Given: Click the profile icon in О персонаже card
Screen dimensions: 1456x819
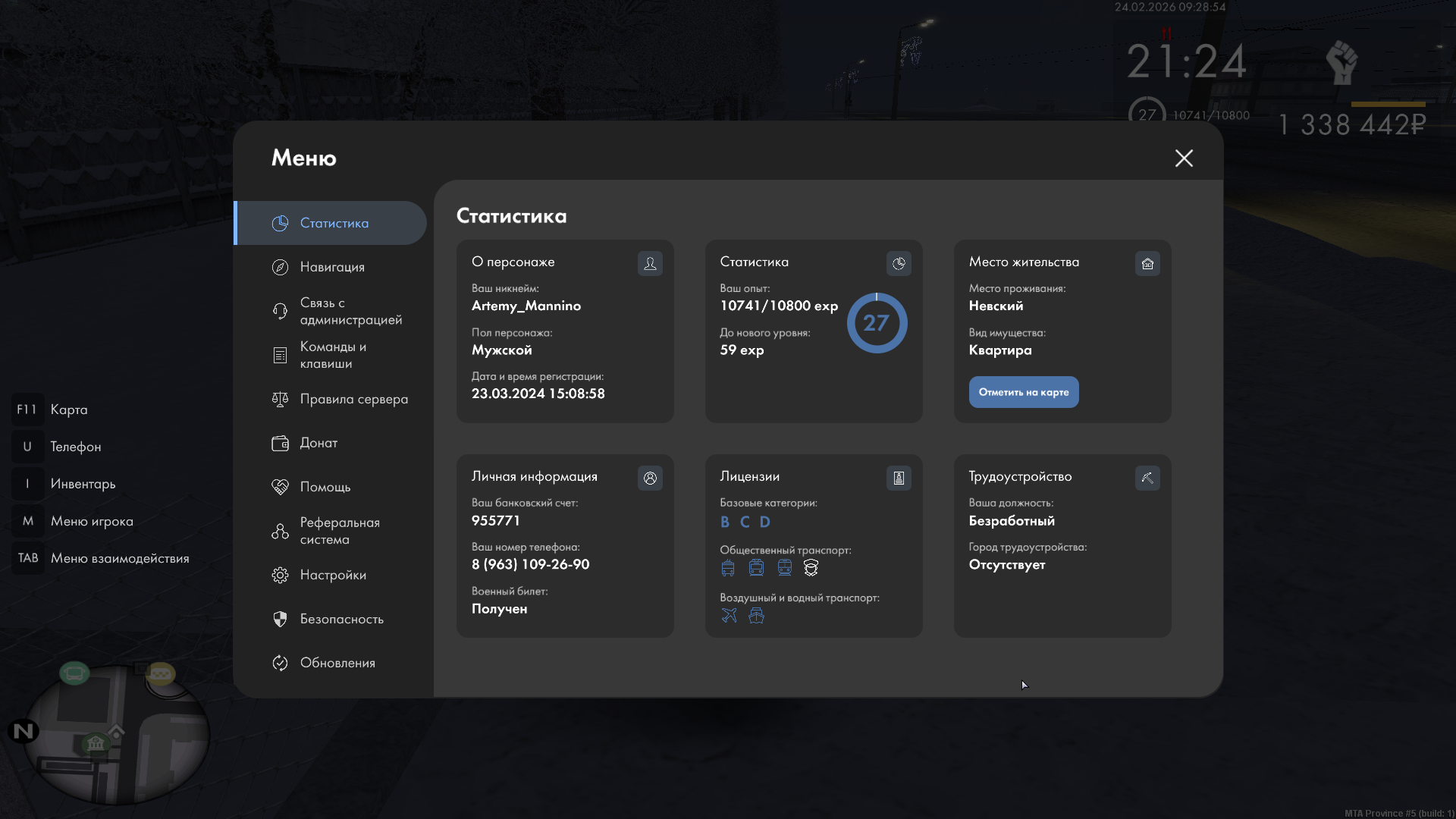Looking at the screenshot, I should coord(650,263).
